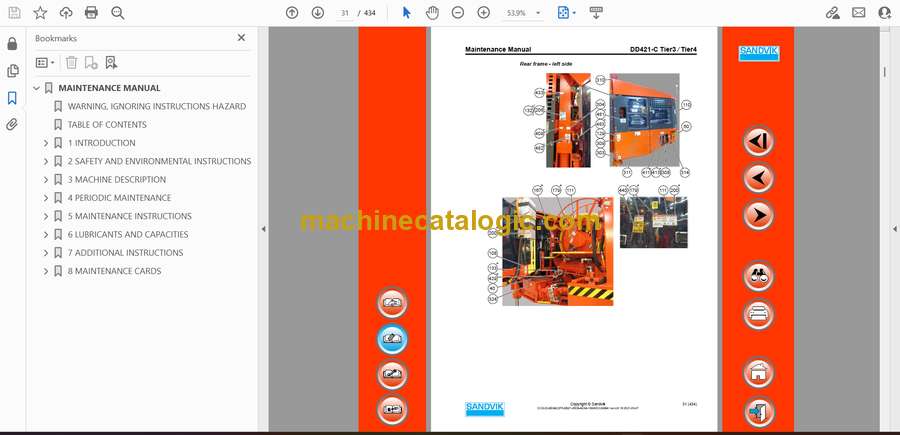This screenshot has height=435, width=900.
Task: Click the new bookmark icon
Action: [91, 63]
